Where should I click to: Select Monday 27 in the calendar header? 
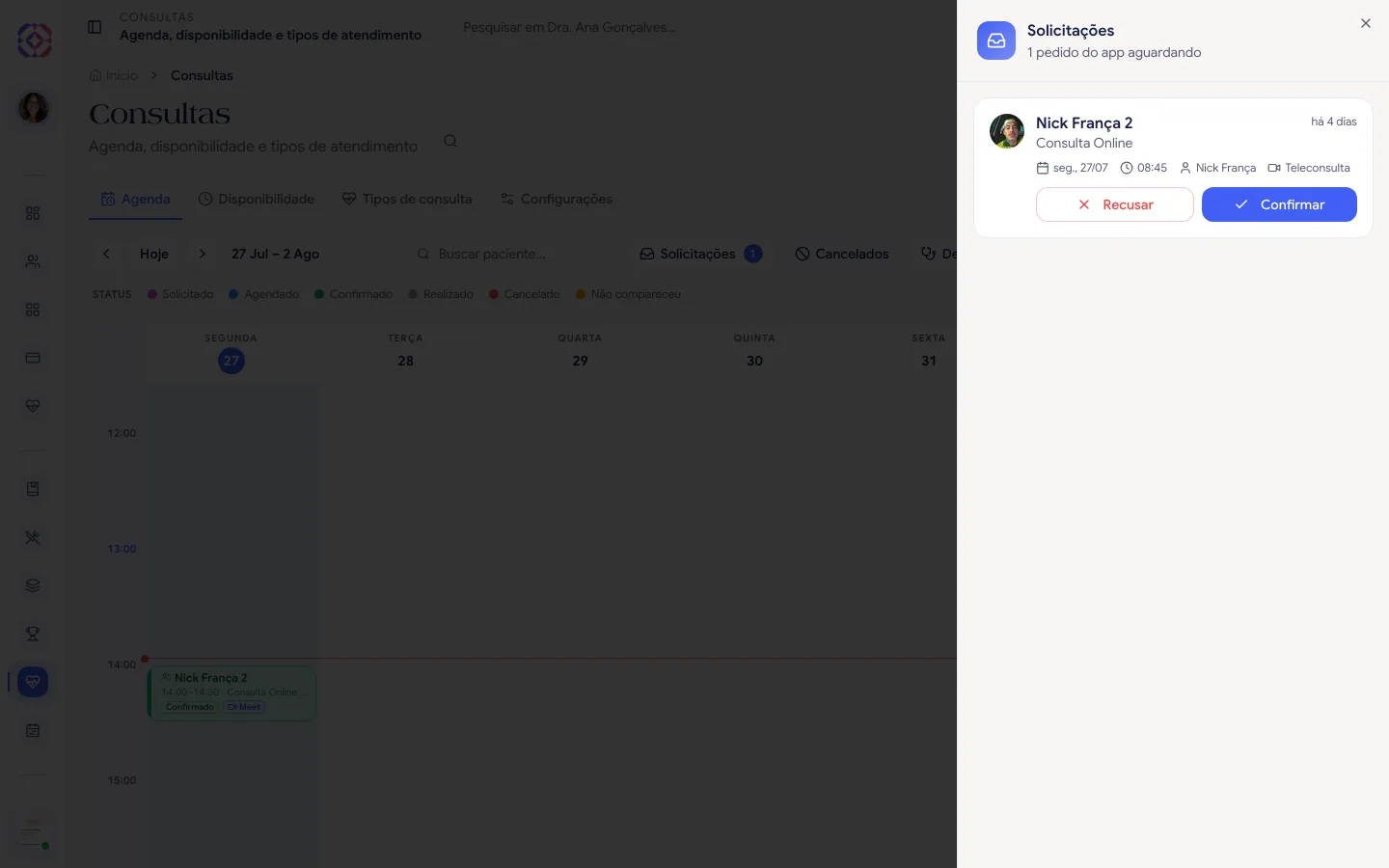(x=231, y=351)
